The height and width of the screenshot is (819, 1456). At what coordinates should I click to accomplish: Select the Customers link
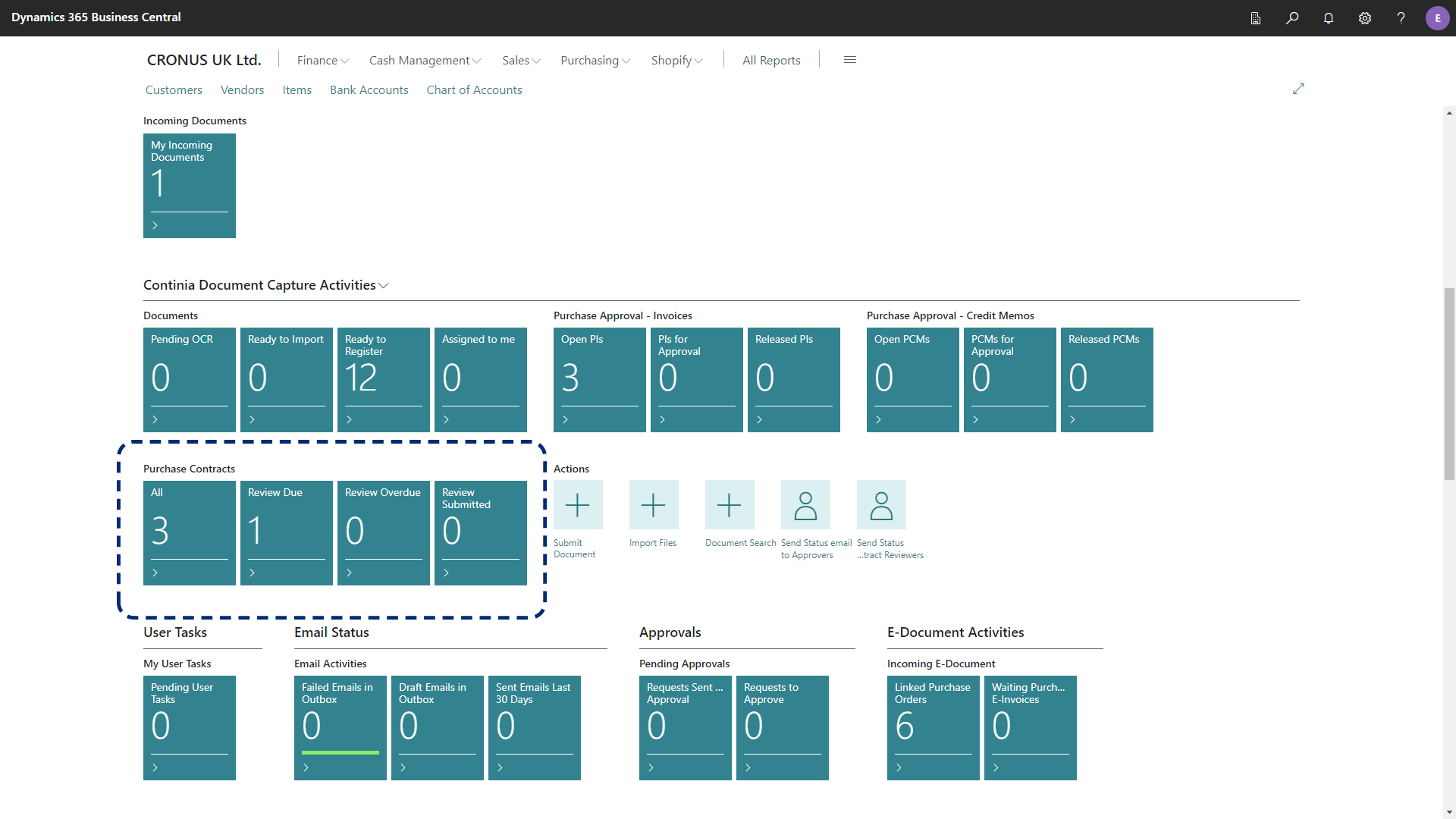172,89
